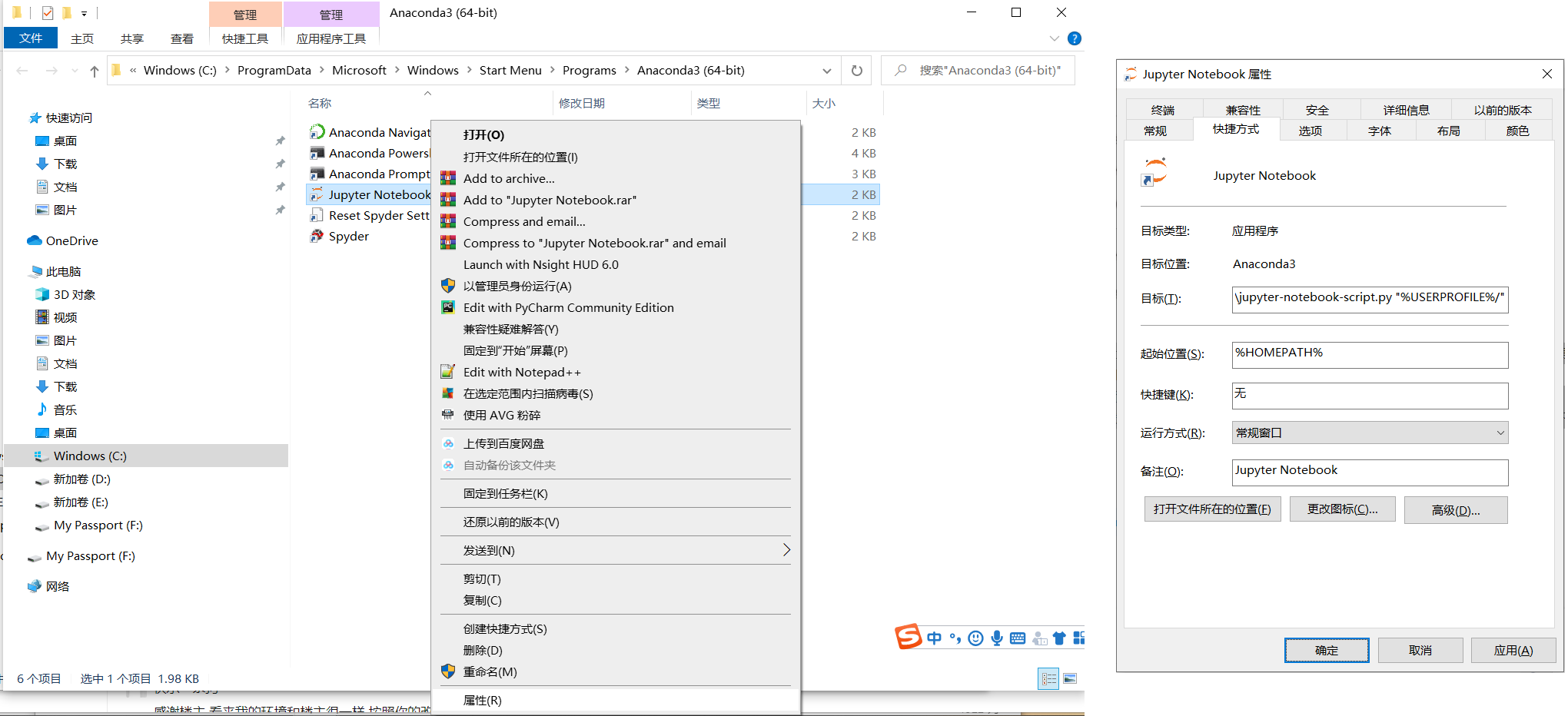This screenshot has width=1568, height=716.
Task: Click the forward navigation arrow
Action: (x=51, y=71)
